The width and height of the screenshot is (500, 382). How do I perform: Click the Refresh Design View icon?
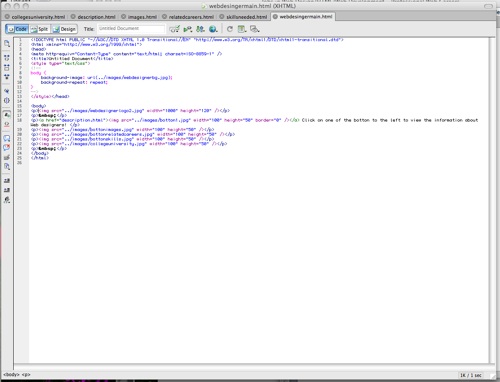point(230,29)
